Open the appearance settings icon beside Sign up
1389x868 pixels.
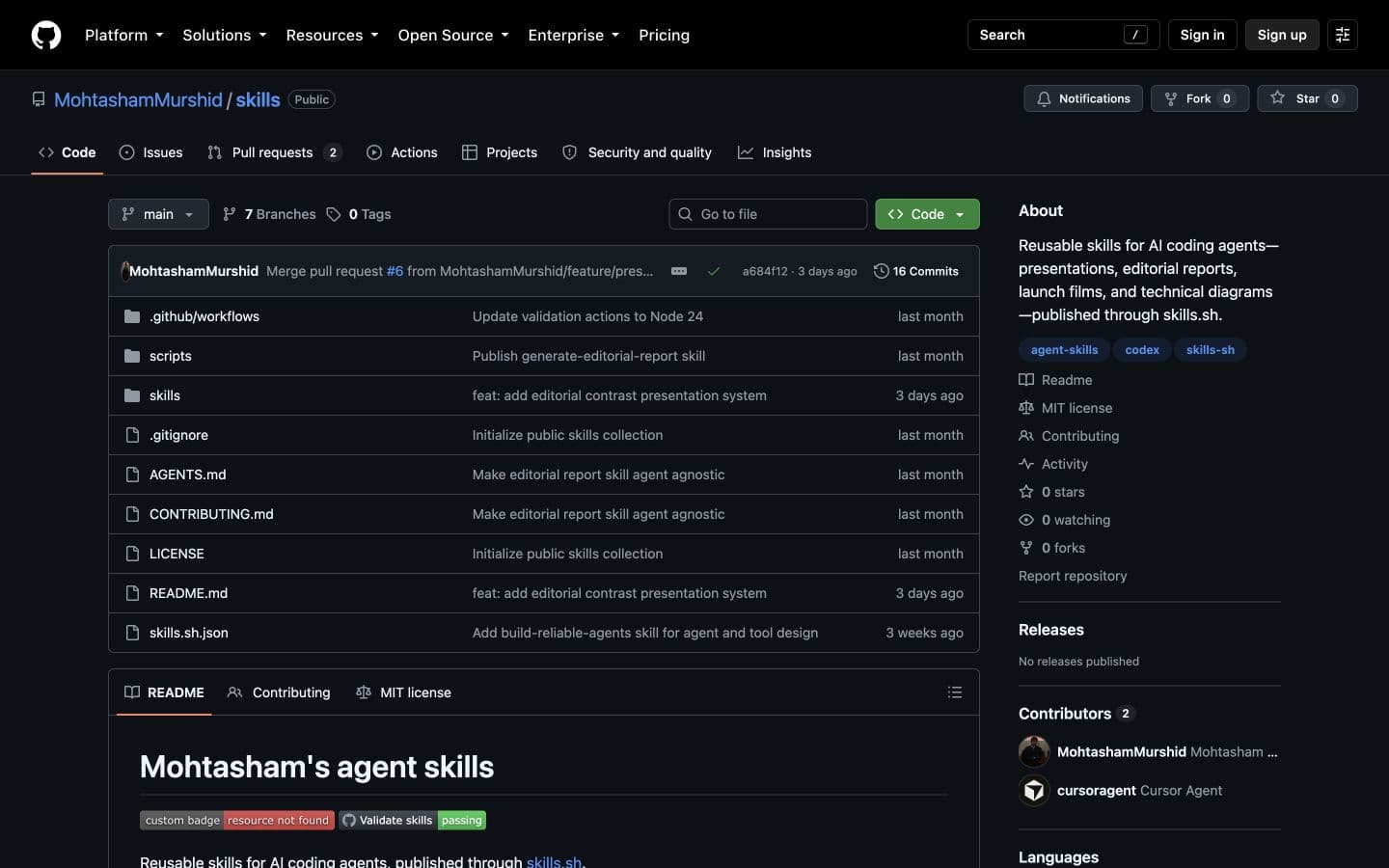pyautogui.click(x=1343, y=35)
